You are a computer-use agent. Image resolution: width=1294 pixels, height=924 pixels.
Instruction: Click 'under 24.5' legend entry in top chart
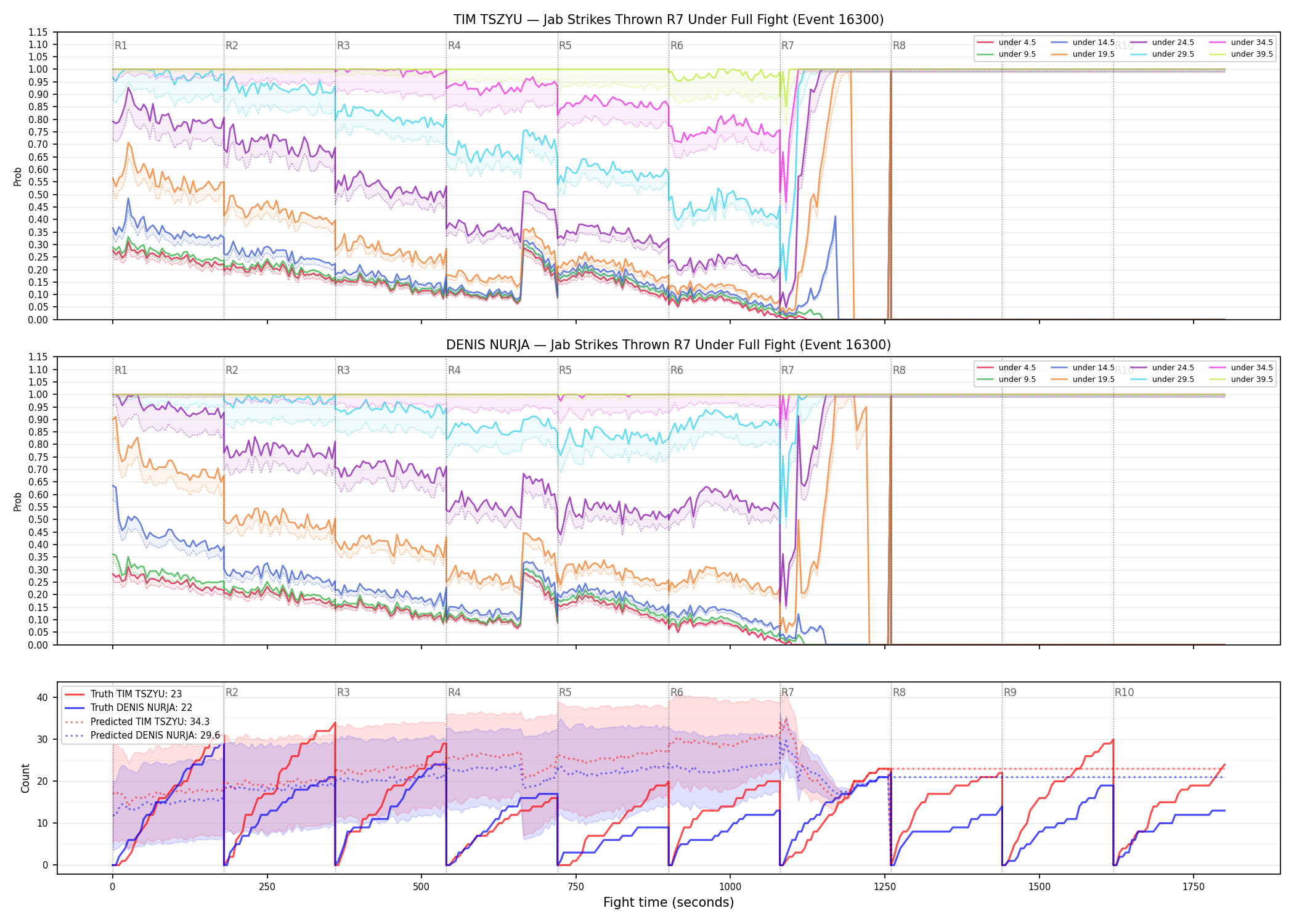coord(1162,43)
